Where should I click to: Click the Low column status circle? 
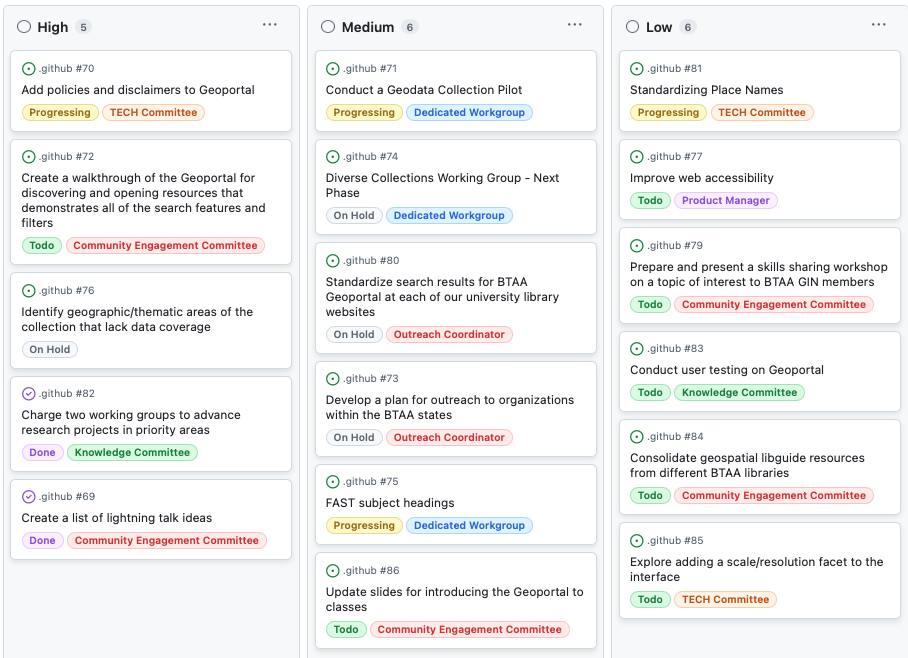click(x=632, y=27)
